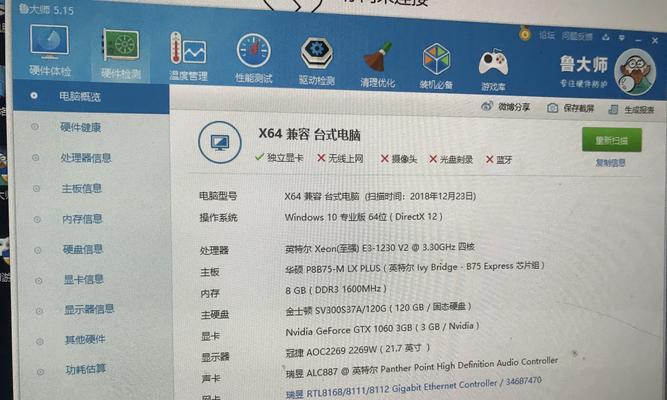The height and width of the screenshot is (400, 667).
Task: Click the 蓝牙 unavailable status
Action: click(499, 160)
